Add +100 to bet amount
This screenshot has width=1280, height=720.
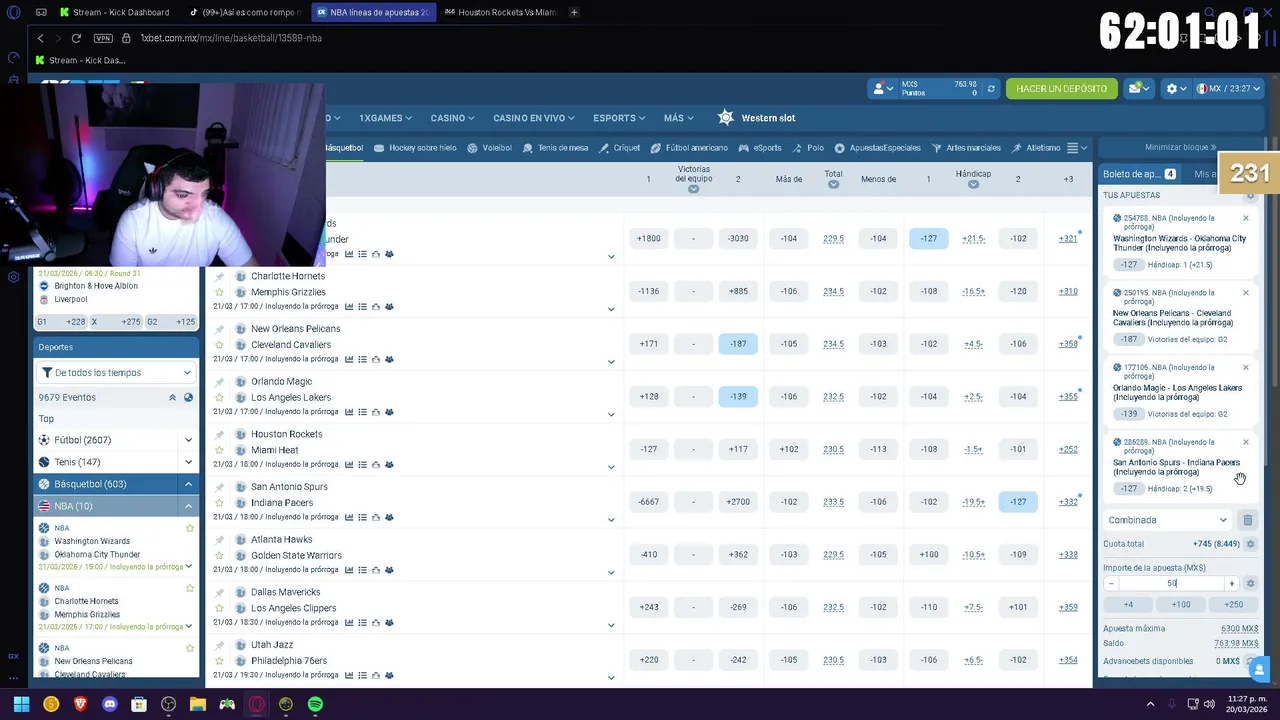(1181, 604)
